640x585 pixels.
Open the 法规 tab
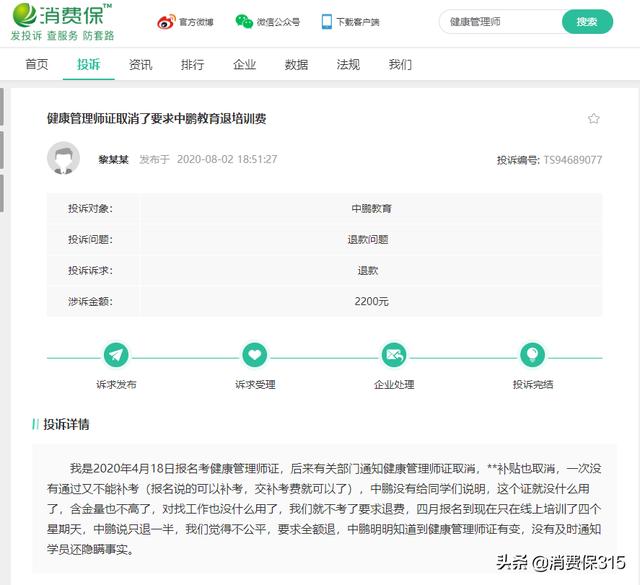point(348,64)
